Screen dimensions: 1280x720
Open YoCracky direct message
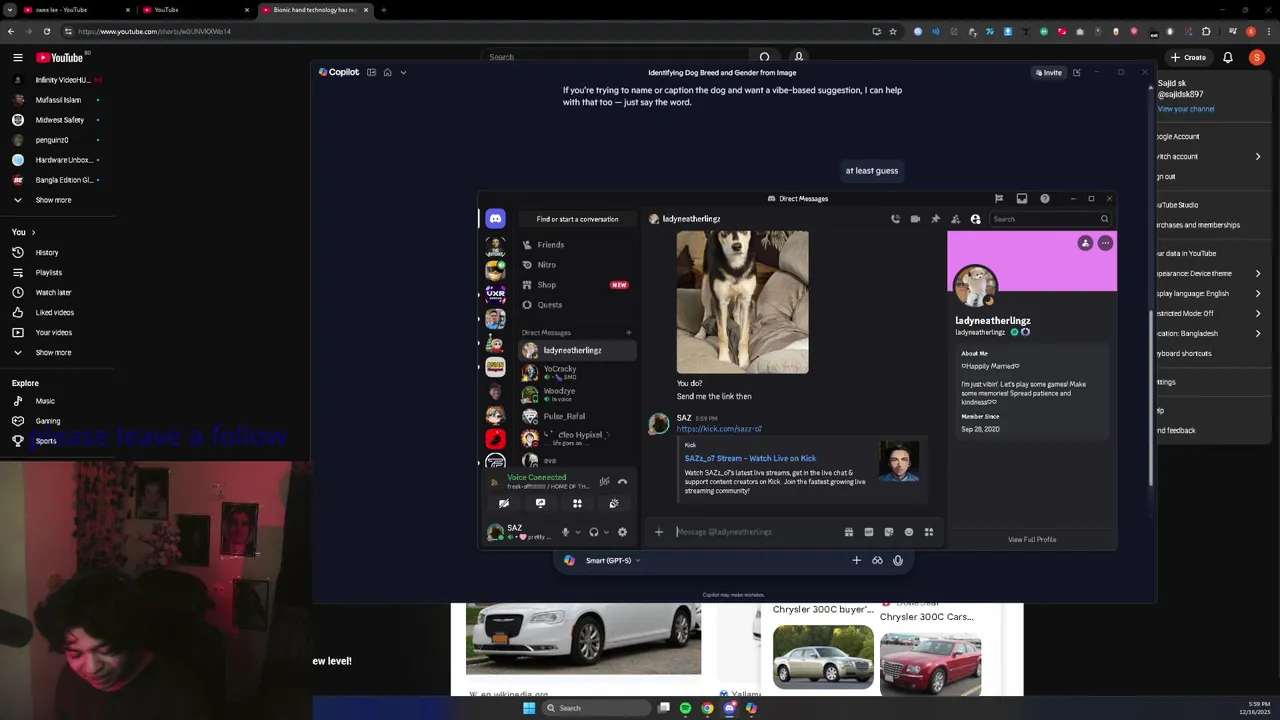[576, 372]
